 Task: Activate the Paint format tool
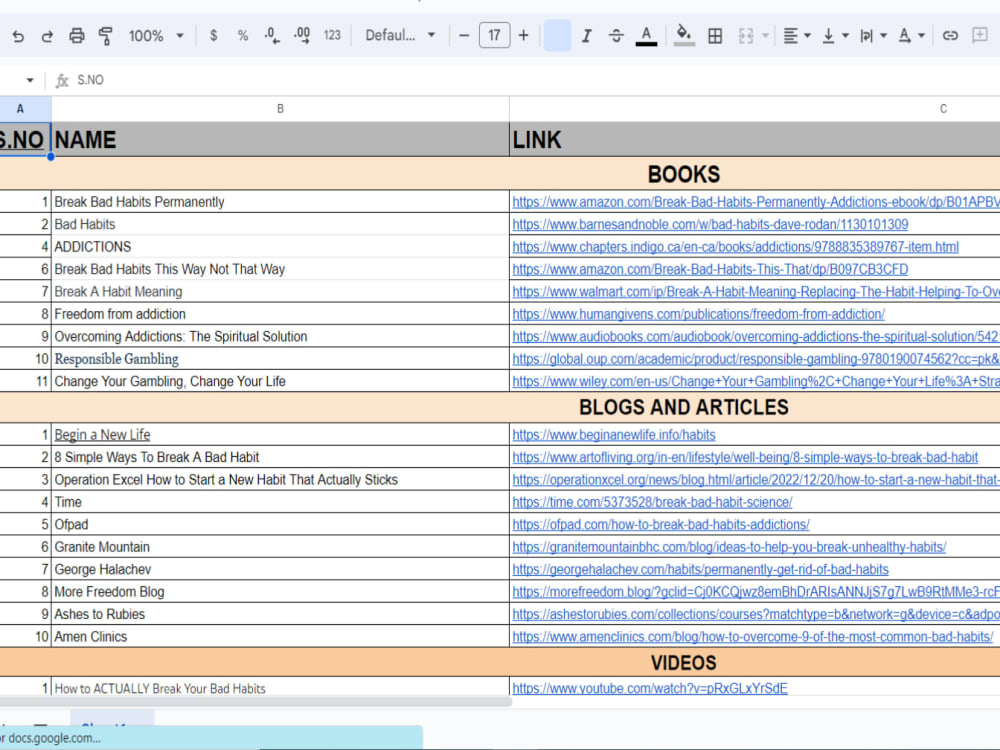click(106, 36)
